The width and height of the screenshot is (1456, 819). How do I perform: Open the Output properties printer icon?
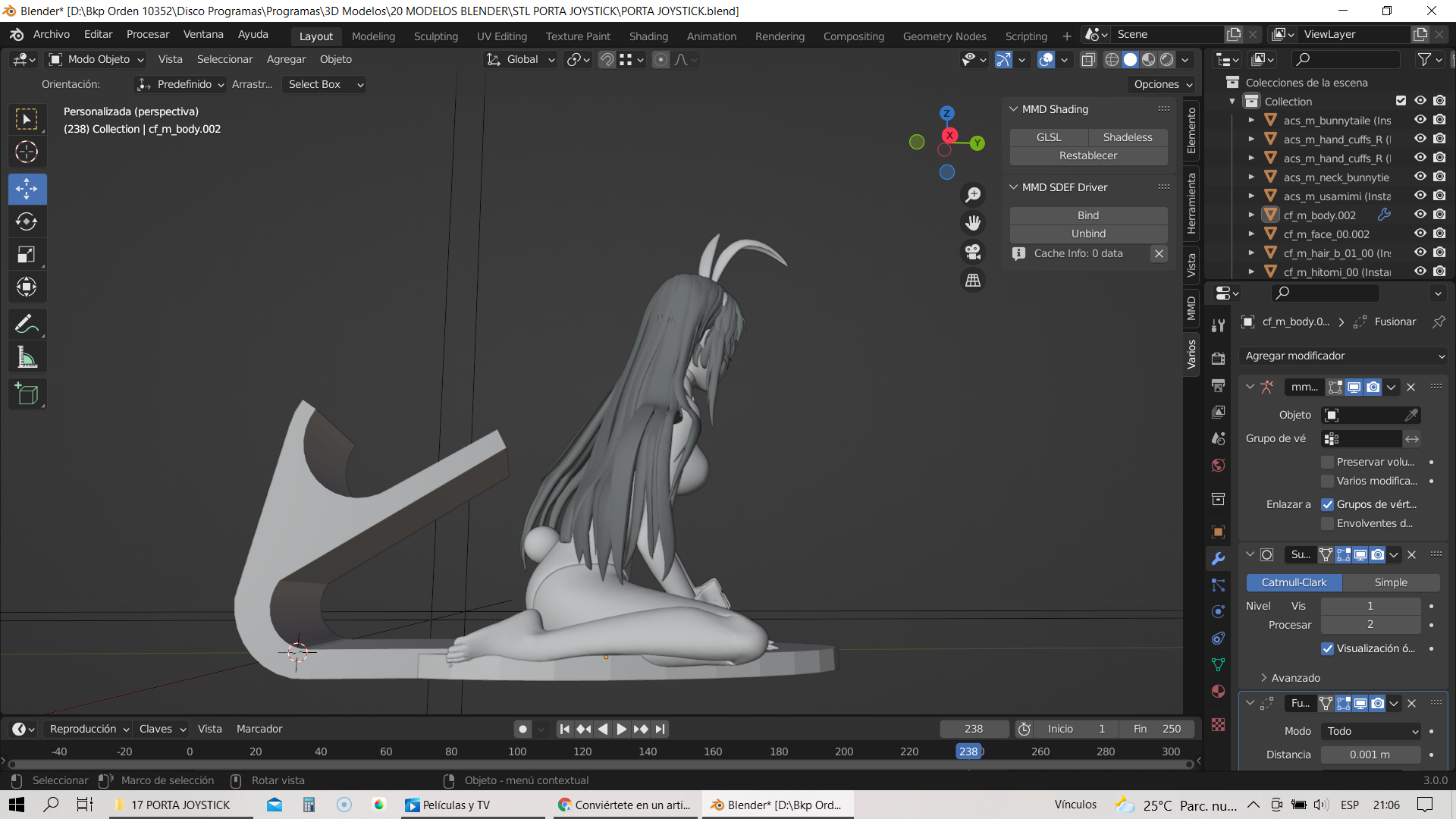point(1218,385)
